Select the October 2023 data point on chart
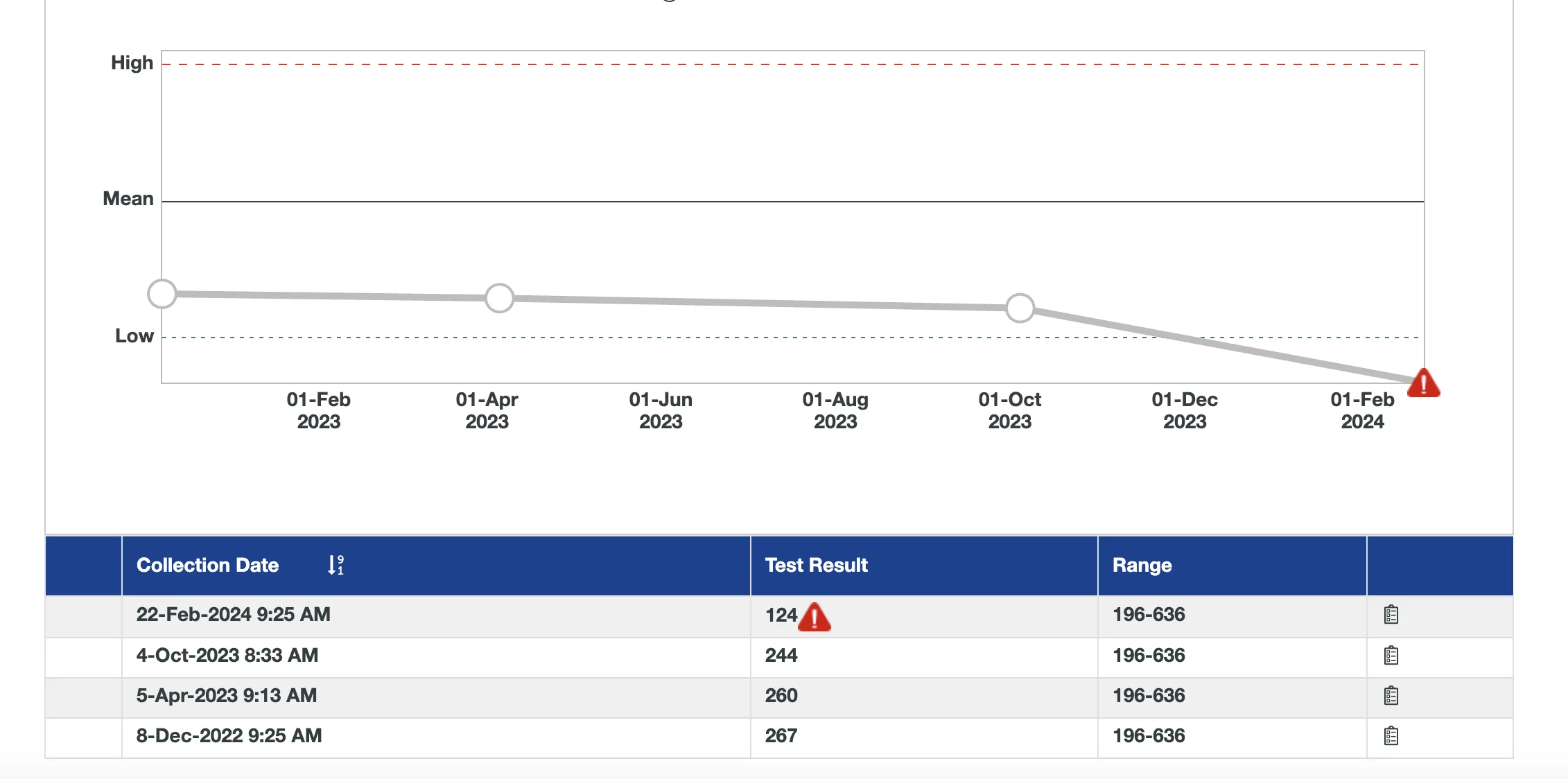1568x779 pixels. coord(1020,308)
